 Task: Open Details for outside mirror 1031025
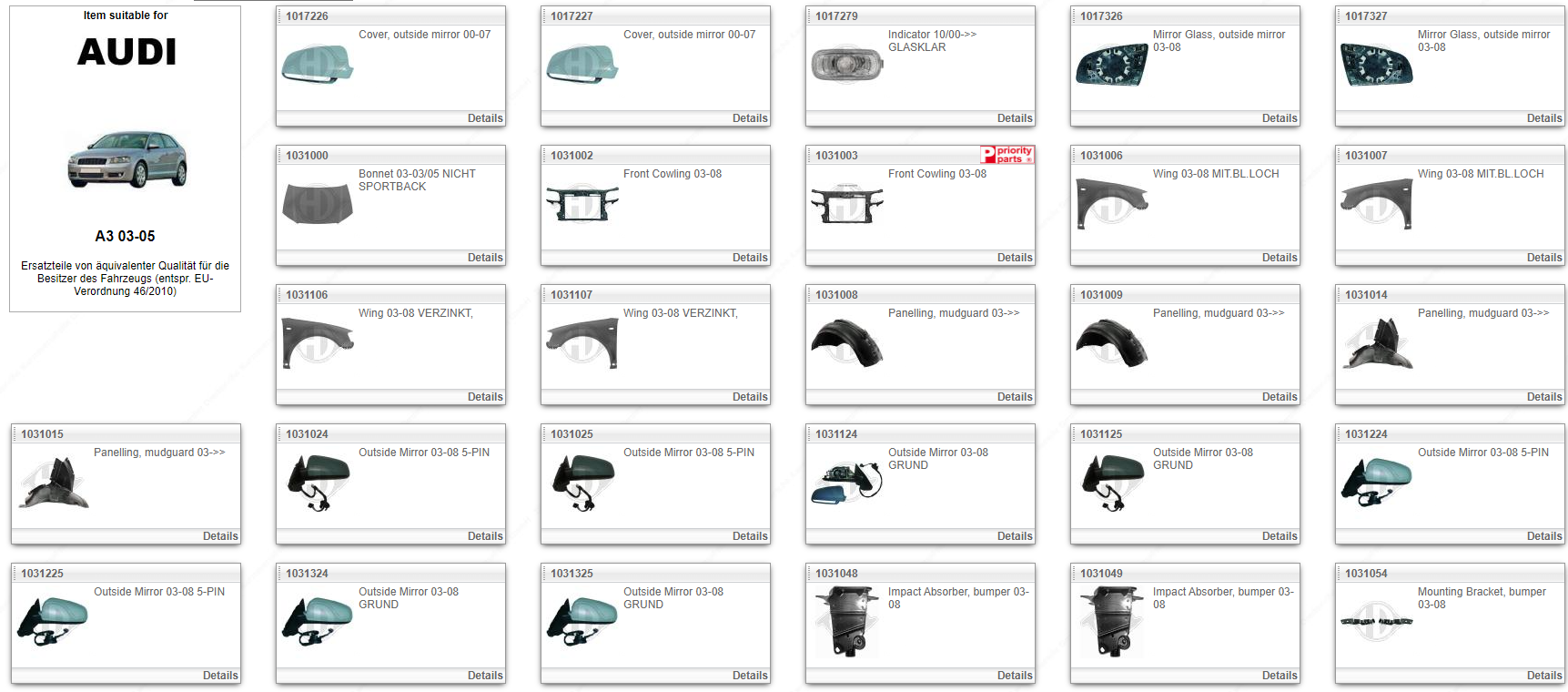click(750, 536)
